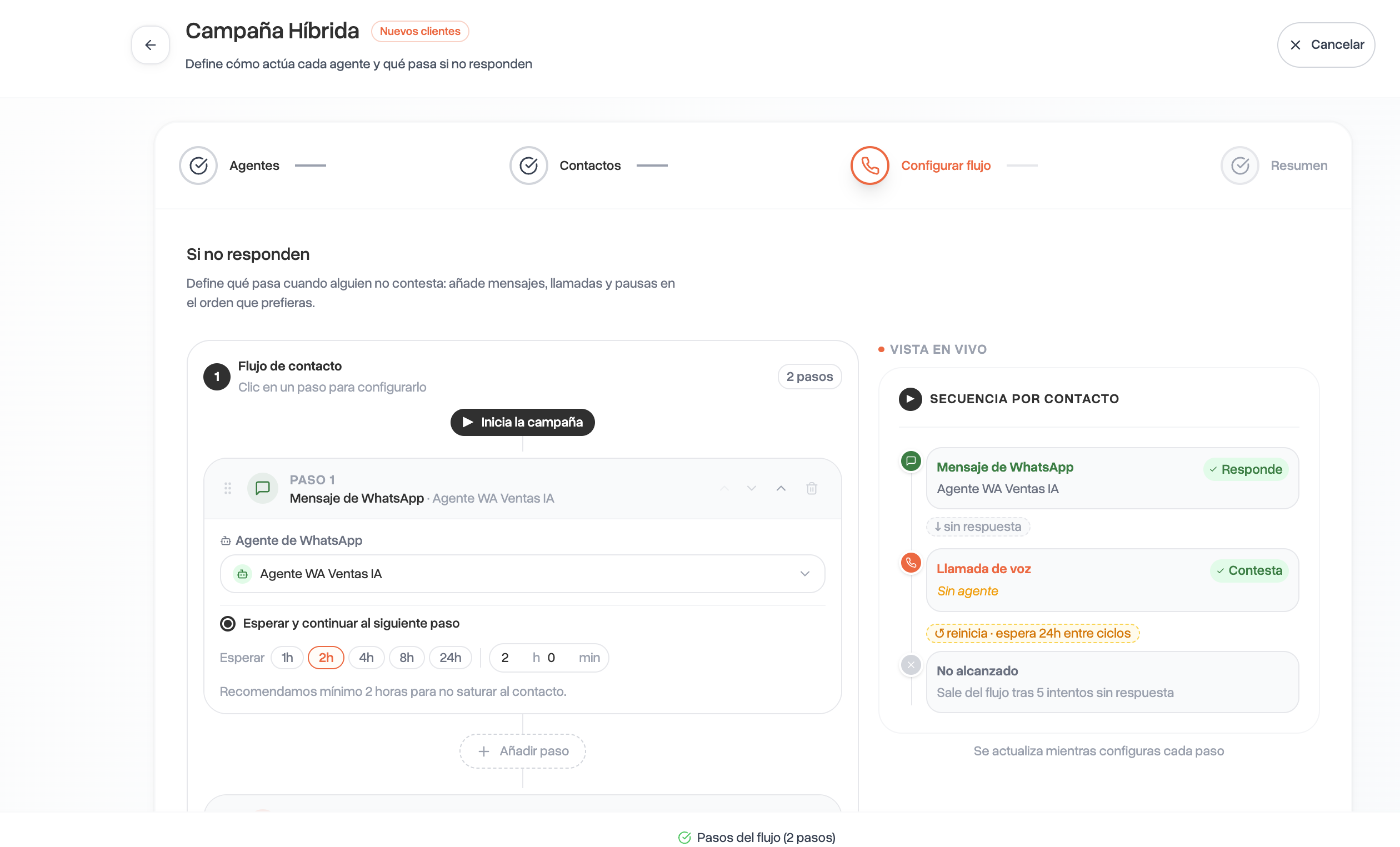Select the Configurar flujo step
The width and height of the screenshot is (1400, 847).
(946, 166)
